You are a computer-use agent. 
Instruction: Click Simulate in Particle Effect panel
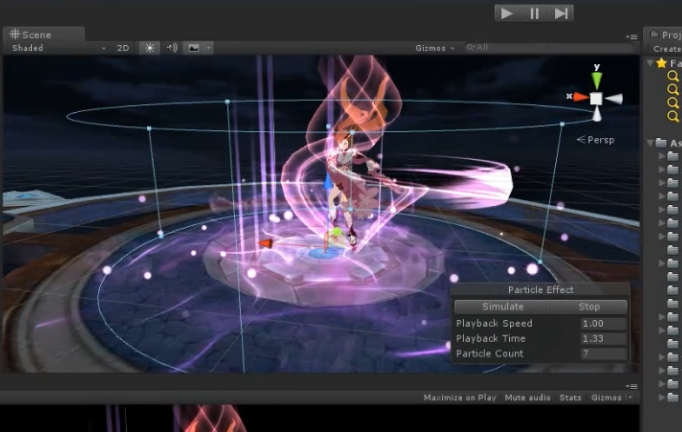click(502, 307)
